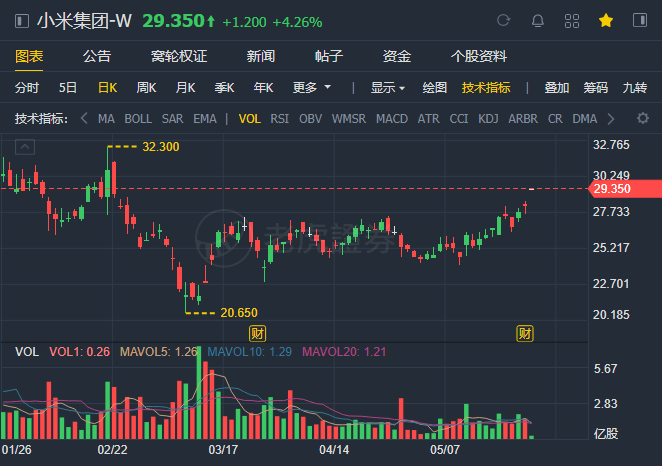Expand the 更多 periods dropdown
This screenshot has height=466, width=662.
312,88
